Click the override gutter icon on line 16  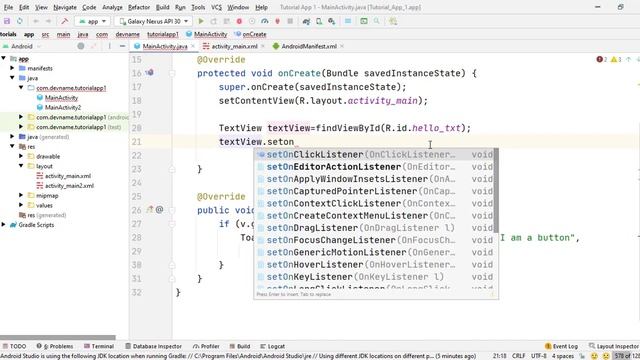(150, 73)
